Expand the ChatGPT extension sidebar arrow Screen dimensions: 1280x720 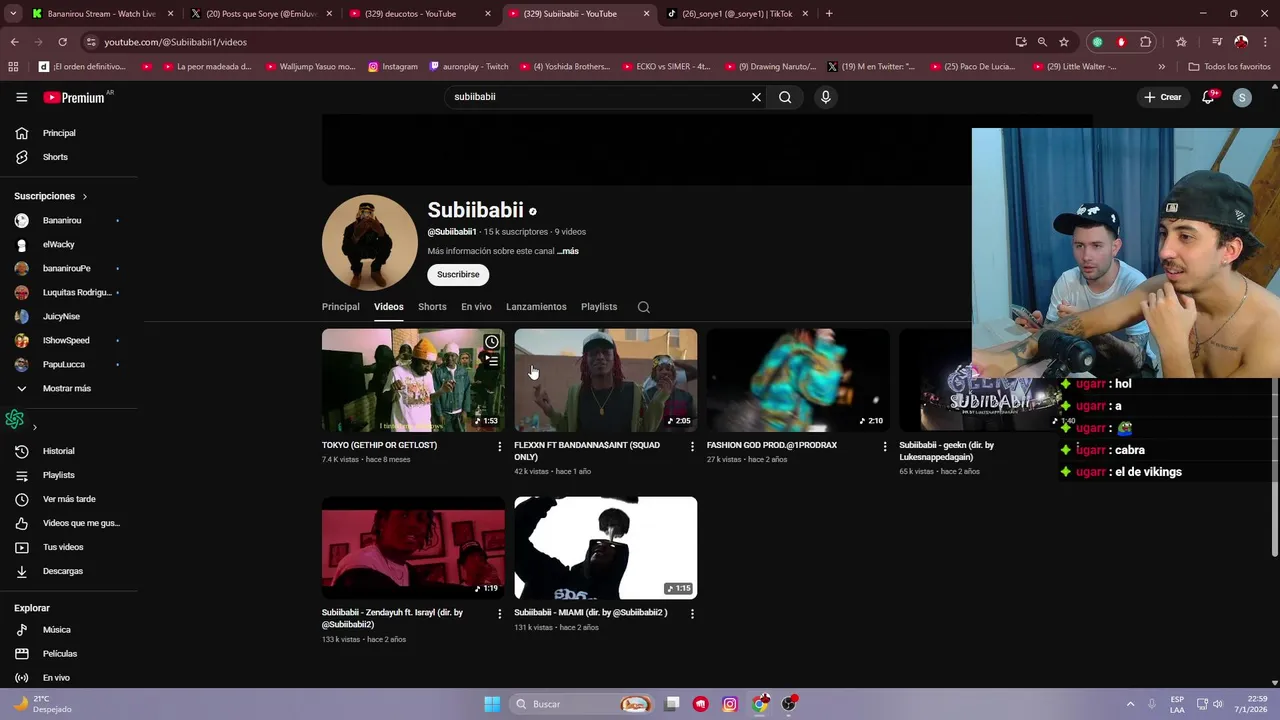point(35,427)
